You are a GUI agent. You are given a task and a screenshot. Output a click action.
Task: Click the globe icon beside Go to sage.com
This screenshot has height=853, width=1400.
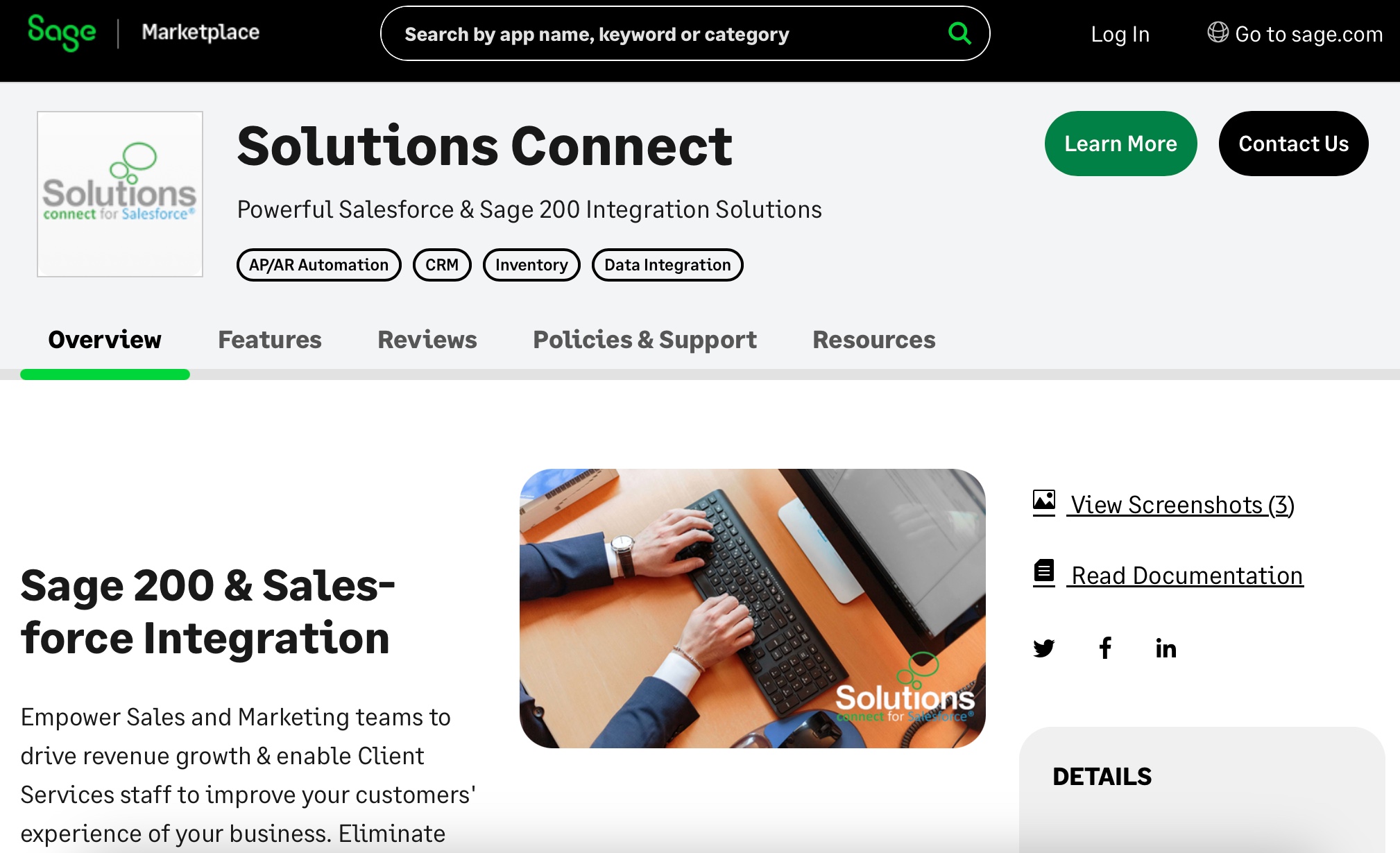1218,33
